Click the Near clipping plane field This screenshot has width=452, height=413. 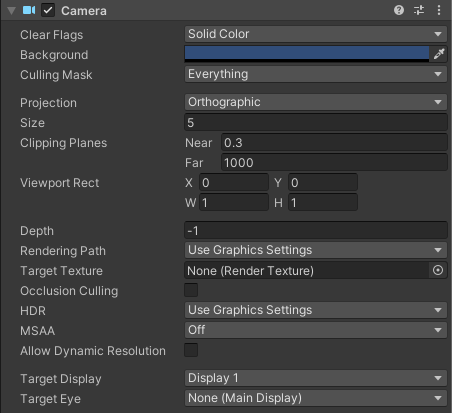[334, 143]
